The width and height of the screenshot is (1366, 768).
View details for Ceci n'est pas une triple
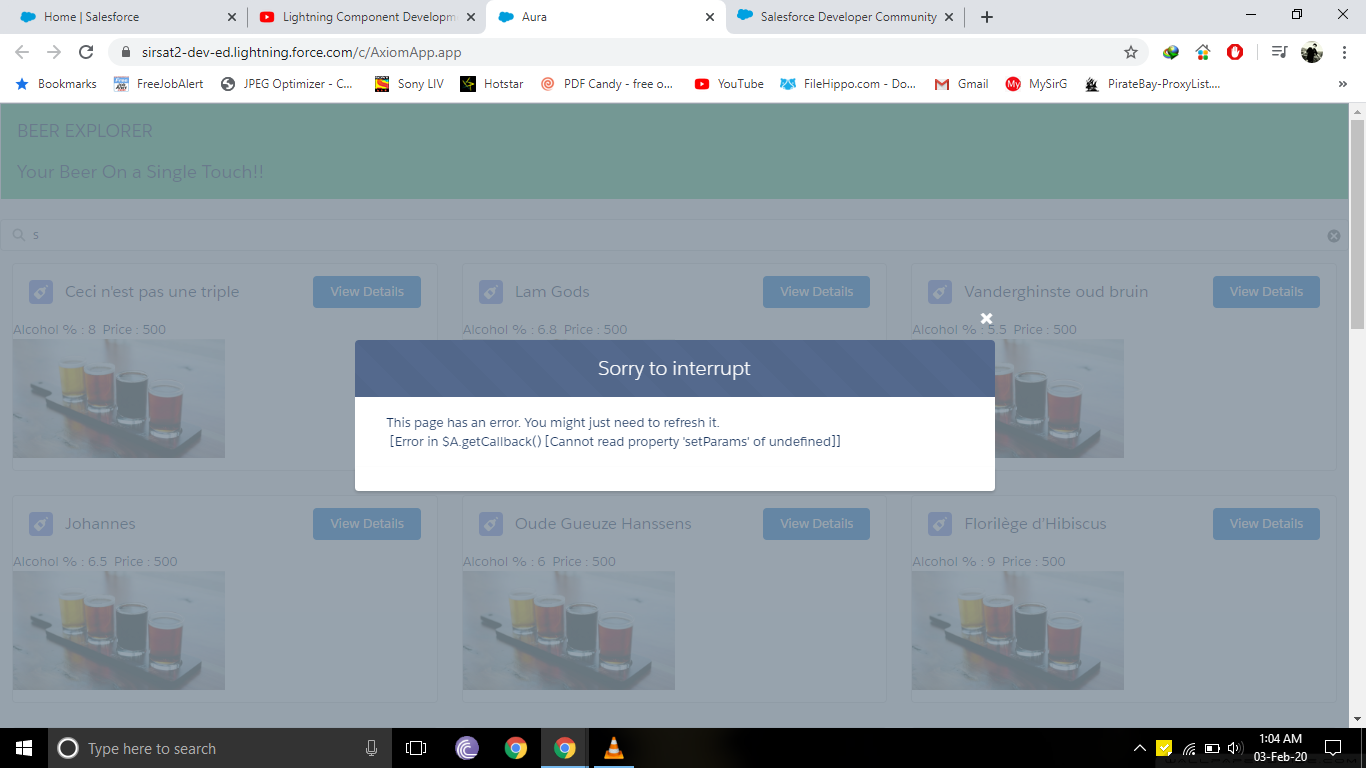pos(367,292)
